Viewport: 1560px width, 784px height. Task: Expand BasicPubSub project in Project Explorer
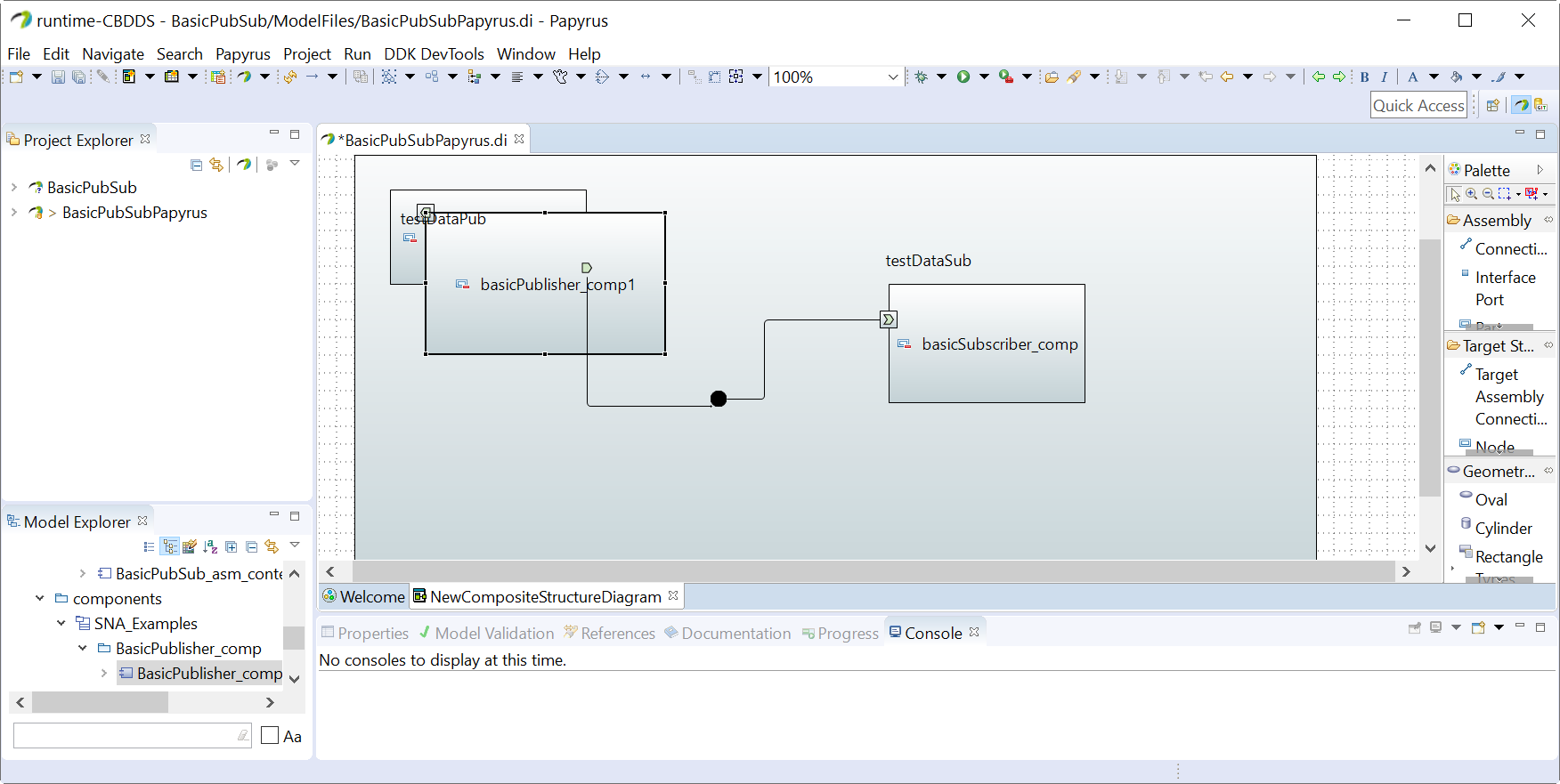tap(14, 187)
